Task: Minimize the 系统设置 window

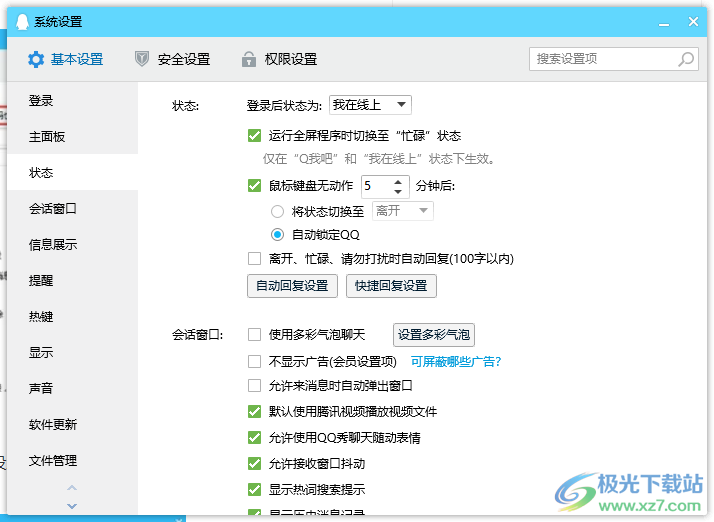Action: (x=664, y=22)
